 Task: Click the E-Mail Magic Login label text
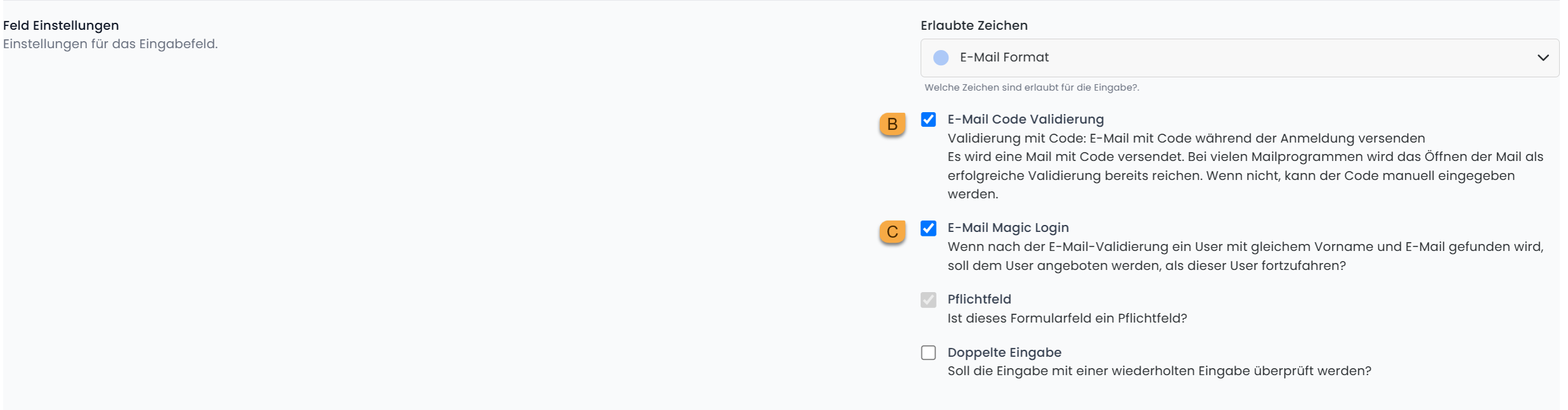point(1008,227)
